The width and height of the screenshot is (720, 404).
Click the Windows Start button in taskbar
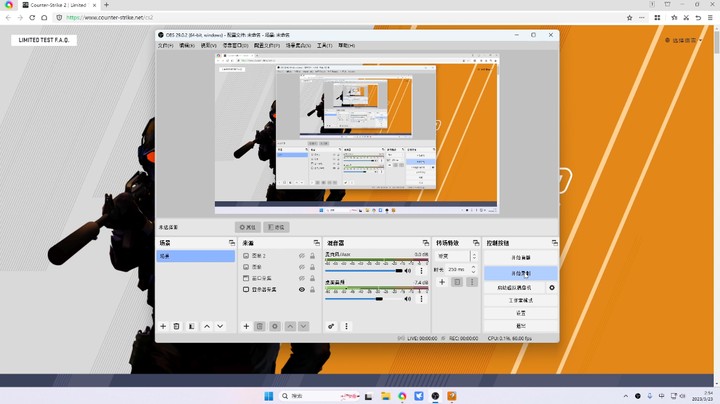point(269,396)
